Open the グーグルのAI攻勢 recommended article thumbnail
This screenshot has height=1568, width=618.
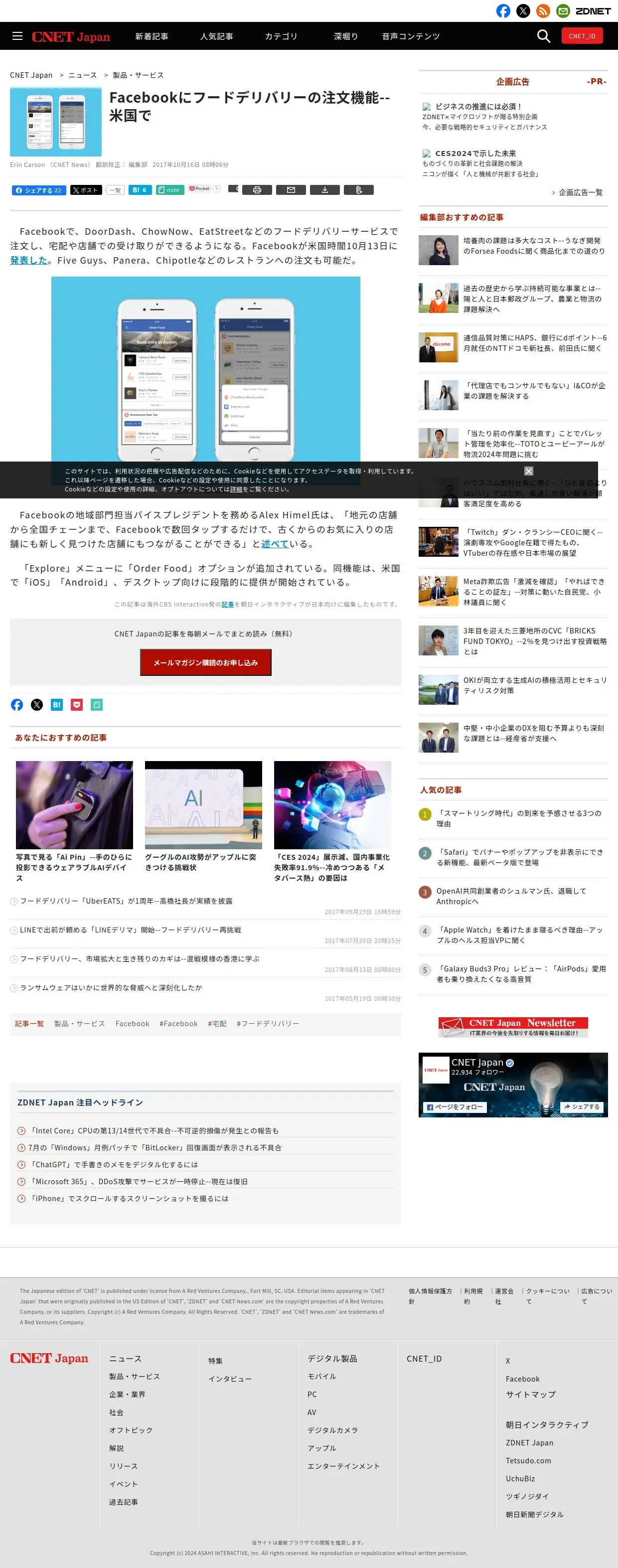(203, 805)
